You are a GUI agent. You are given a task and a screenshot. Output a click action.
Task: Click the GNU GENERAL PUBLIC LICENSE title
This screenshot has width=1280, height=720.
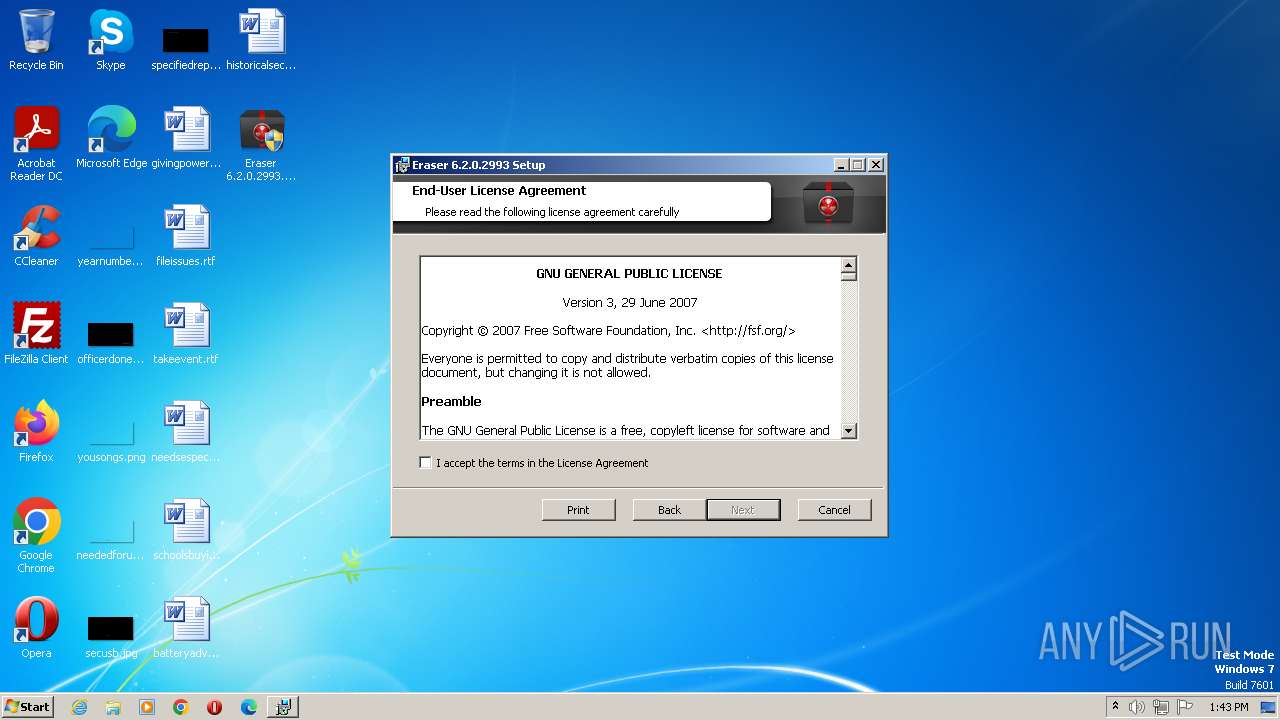(629, 274)
